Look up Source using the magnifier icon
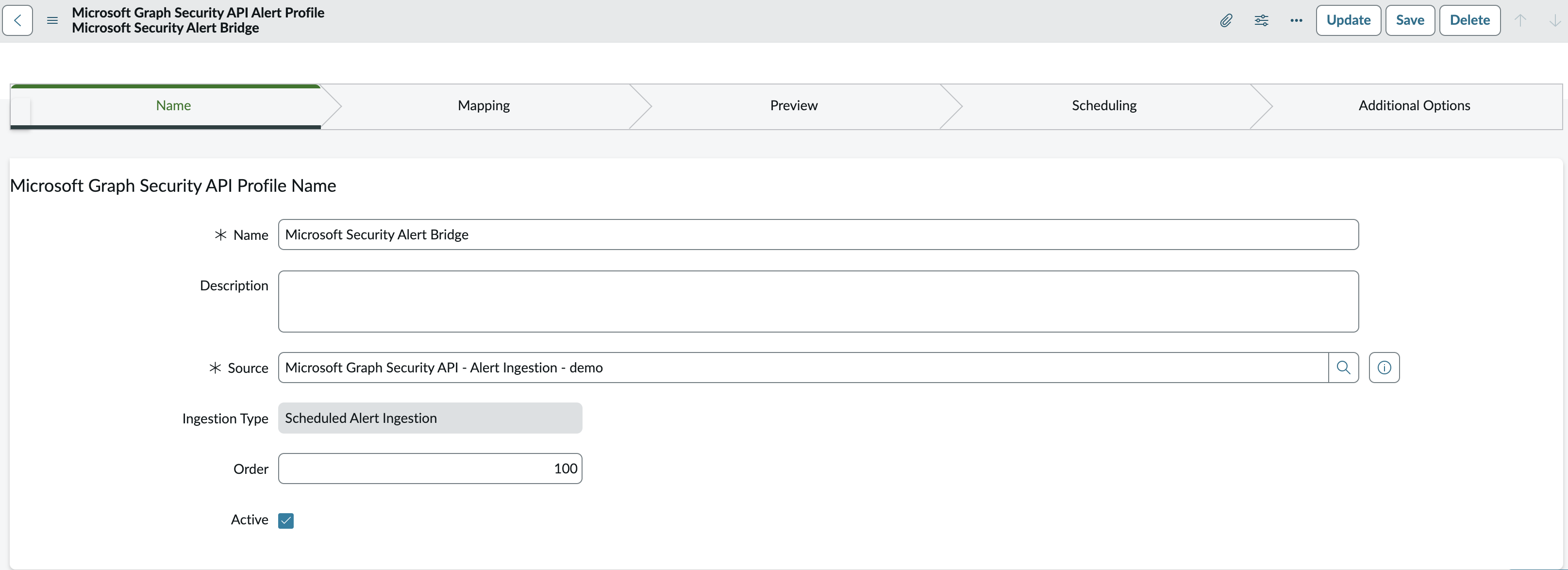This screenshot has width=1568, height=570. (1343, 367)
